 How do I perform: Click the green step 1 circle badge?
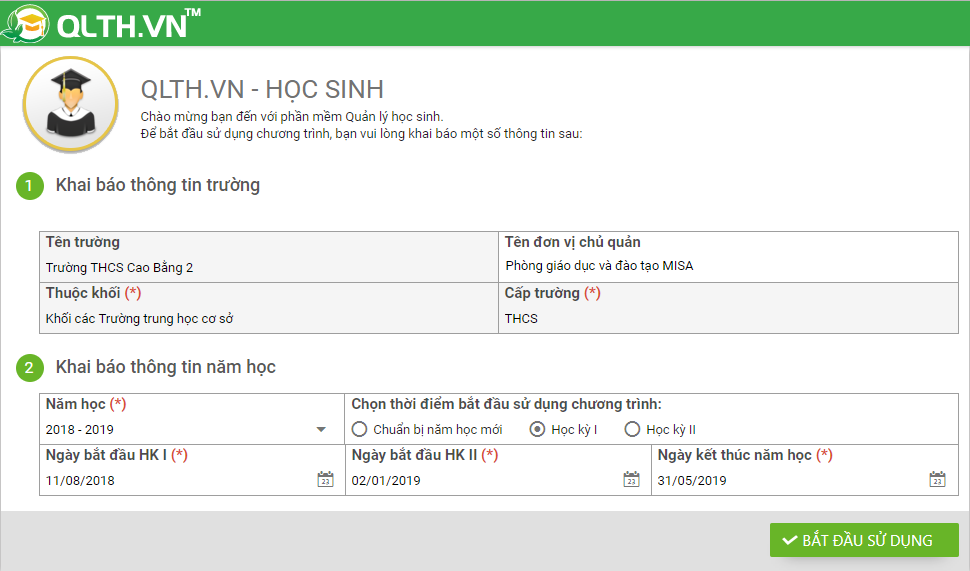point(30,186)
